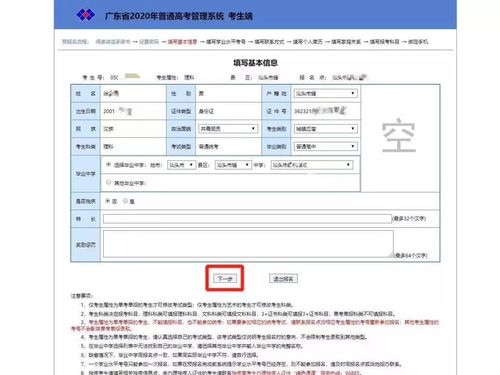Click the 注意事项 heading below the form
This screenshot has width=500, height=375.
(81, 296)
